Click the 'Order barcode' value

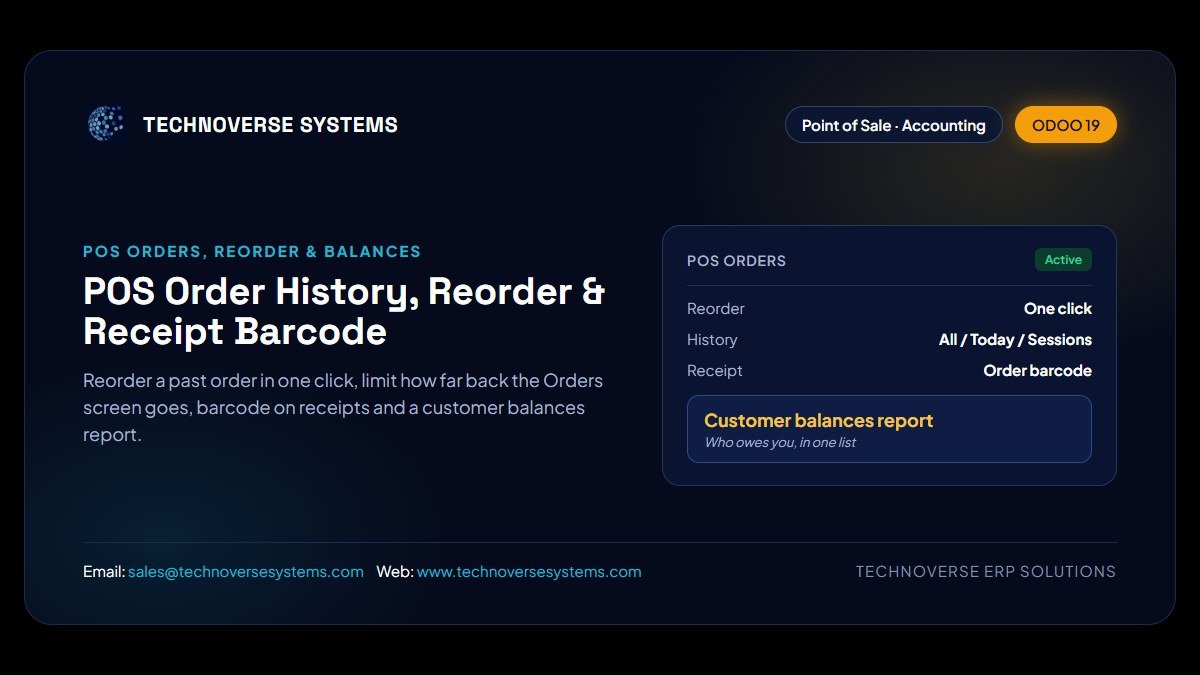[x=1038, y=371]
